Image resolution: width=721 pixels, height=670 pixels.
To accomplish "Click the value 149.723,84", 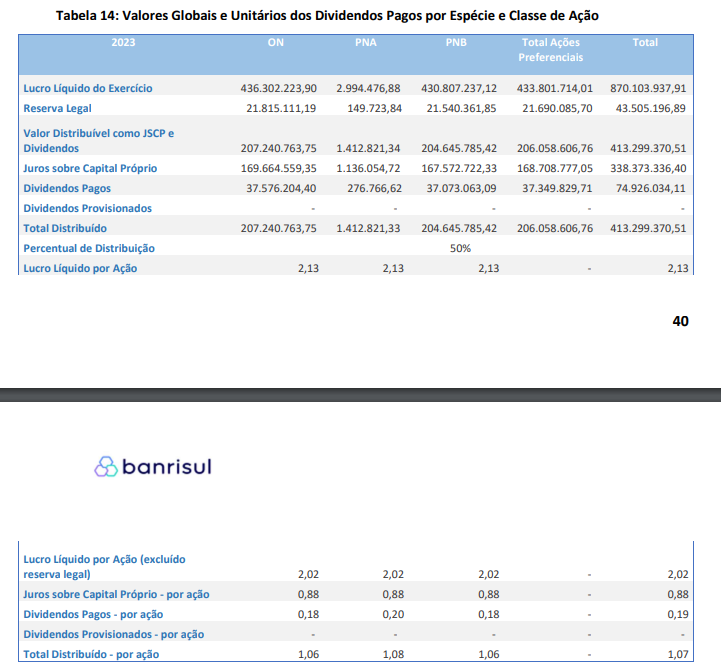I will coord(374,109).
